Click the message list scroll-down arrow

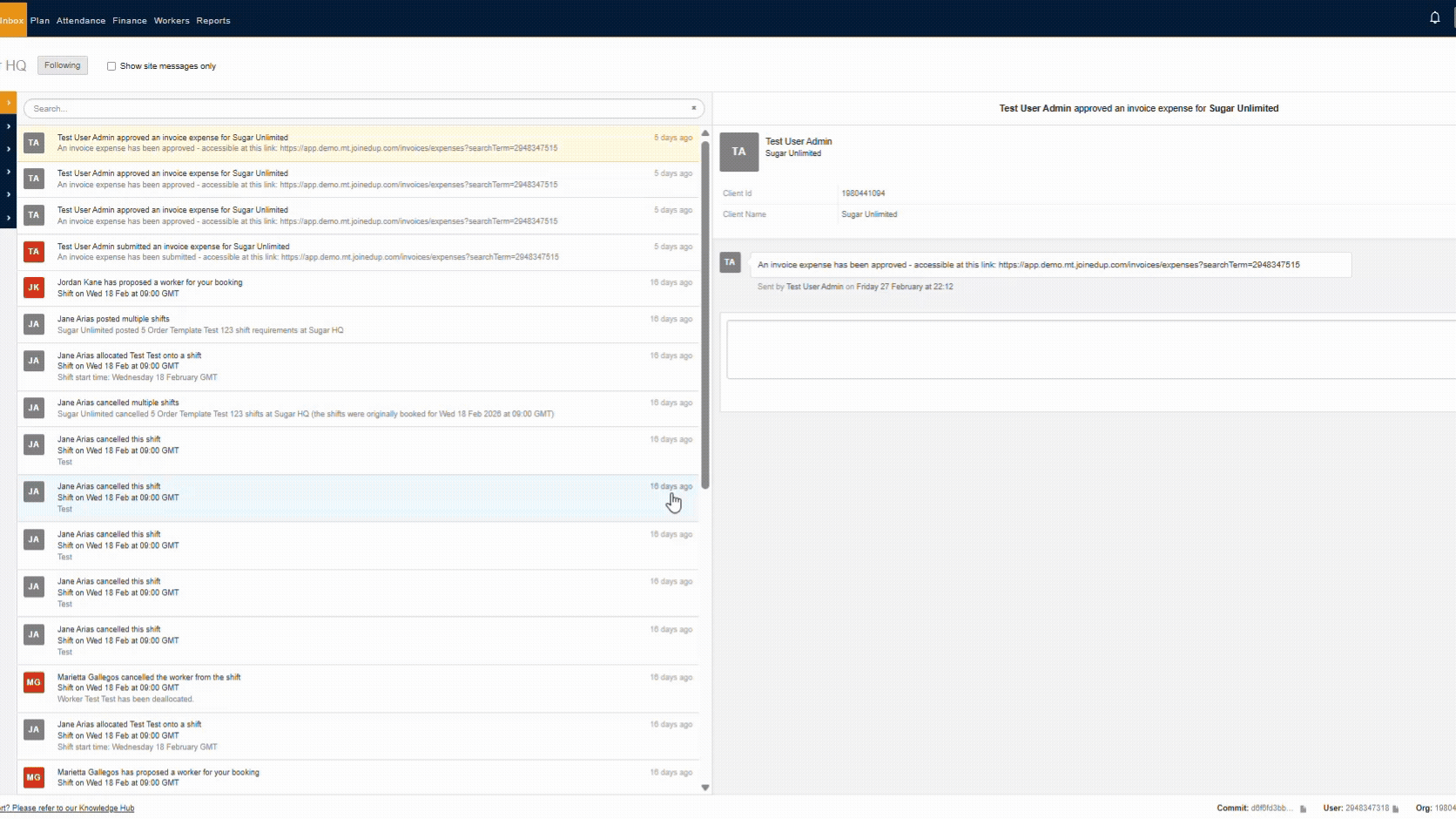pos(704,788)
